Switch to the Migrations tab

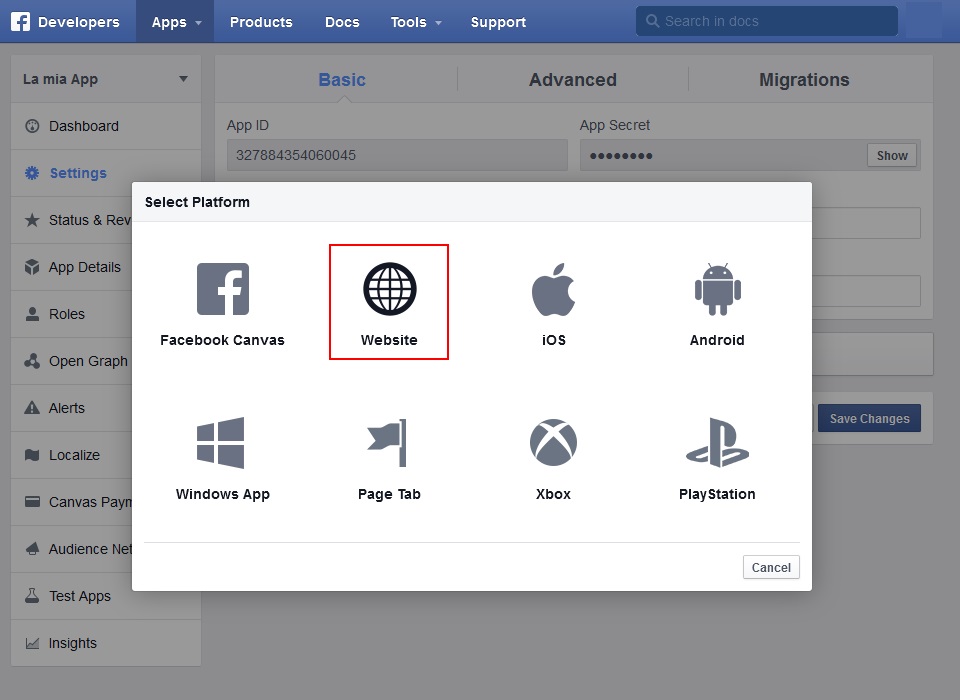point(804,80)
